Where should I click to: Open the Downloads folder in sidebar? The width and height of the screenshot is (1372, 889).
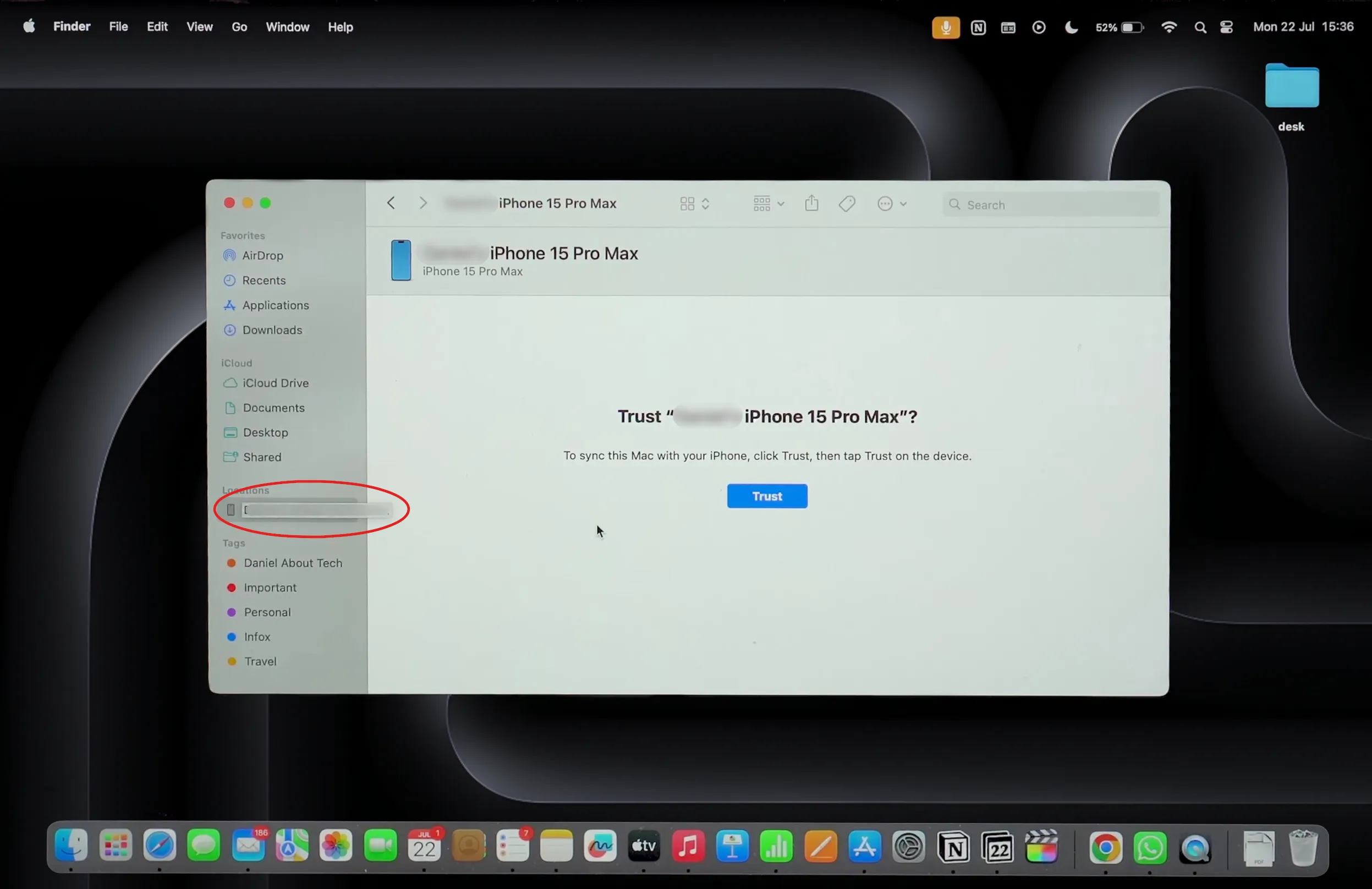[272, 330]
